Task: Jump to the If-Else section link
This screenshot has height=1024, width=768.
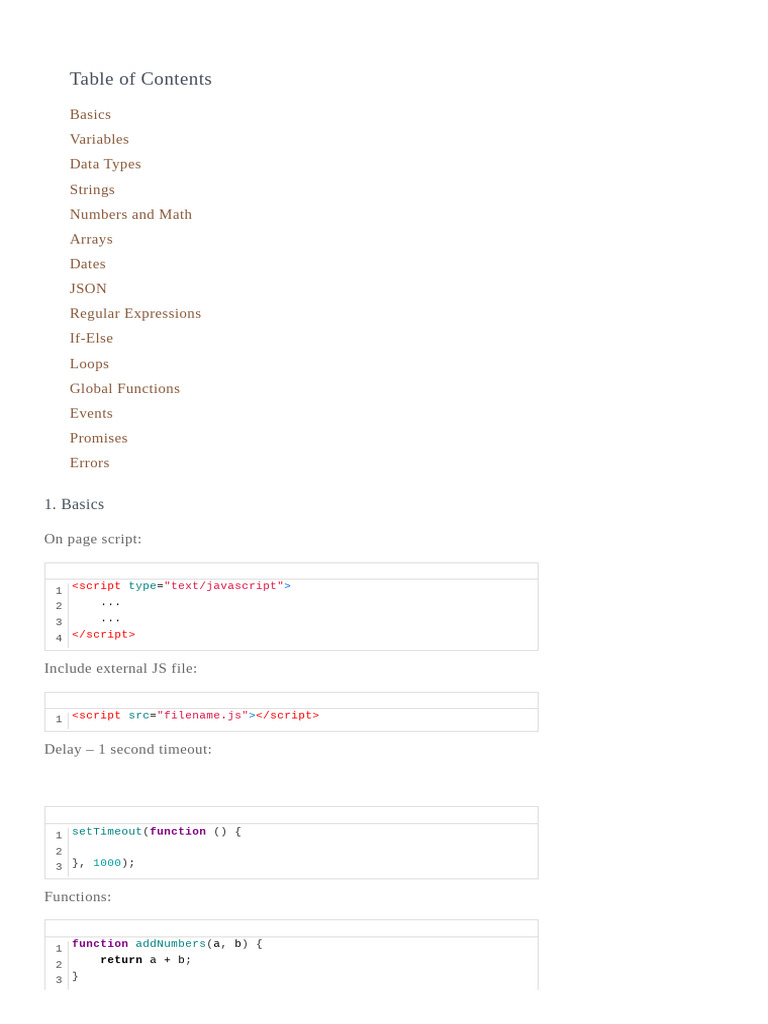Action: pyautogui.click(x=91, y=338)
